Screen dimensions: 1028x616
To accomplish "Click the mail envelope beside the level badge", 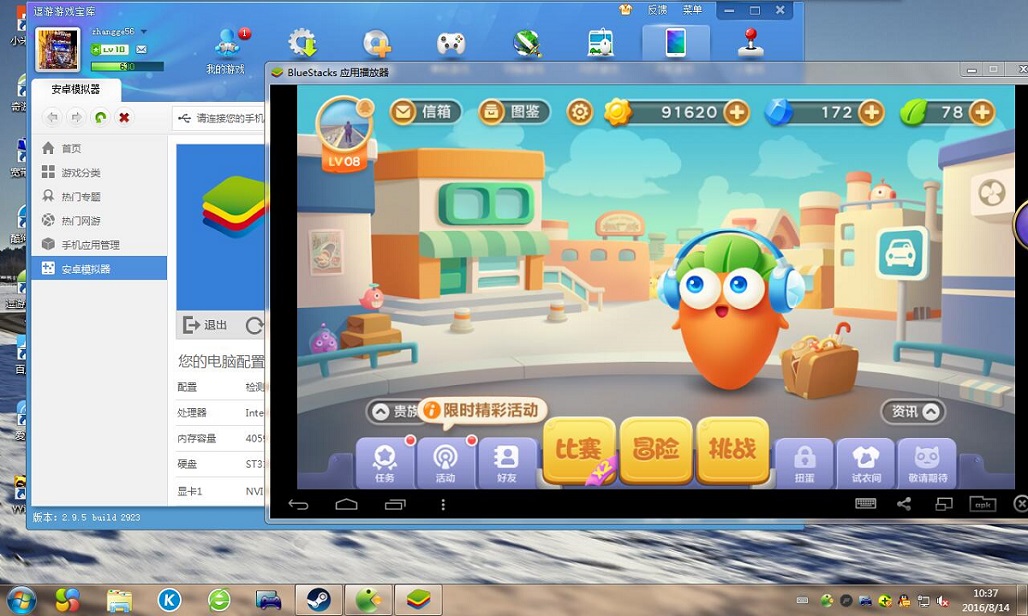I will coord(141,49).
